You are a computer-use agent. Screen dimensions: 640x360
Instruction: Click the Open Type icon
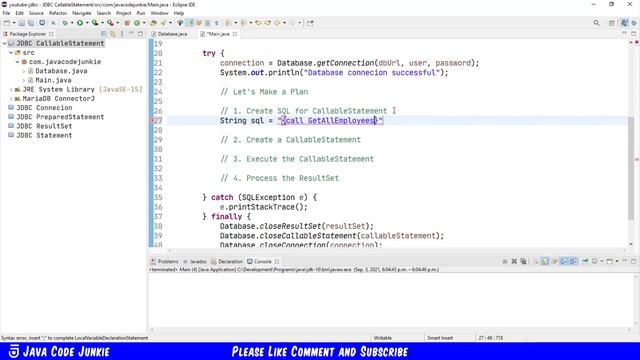coord(153,23)
